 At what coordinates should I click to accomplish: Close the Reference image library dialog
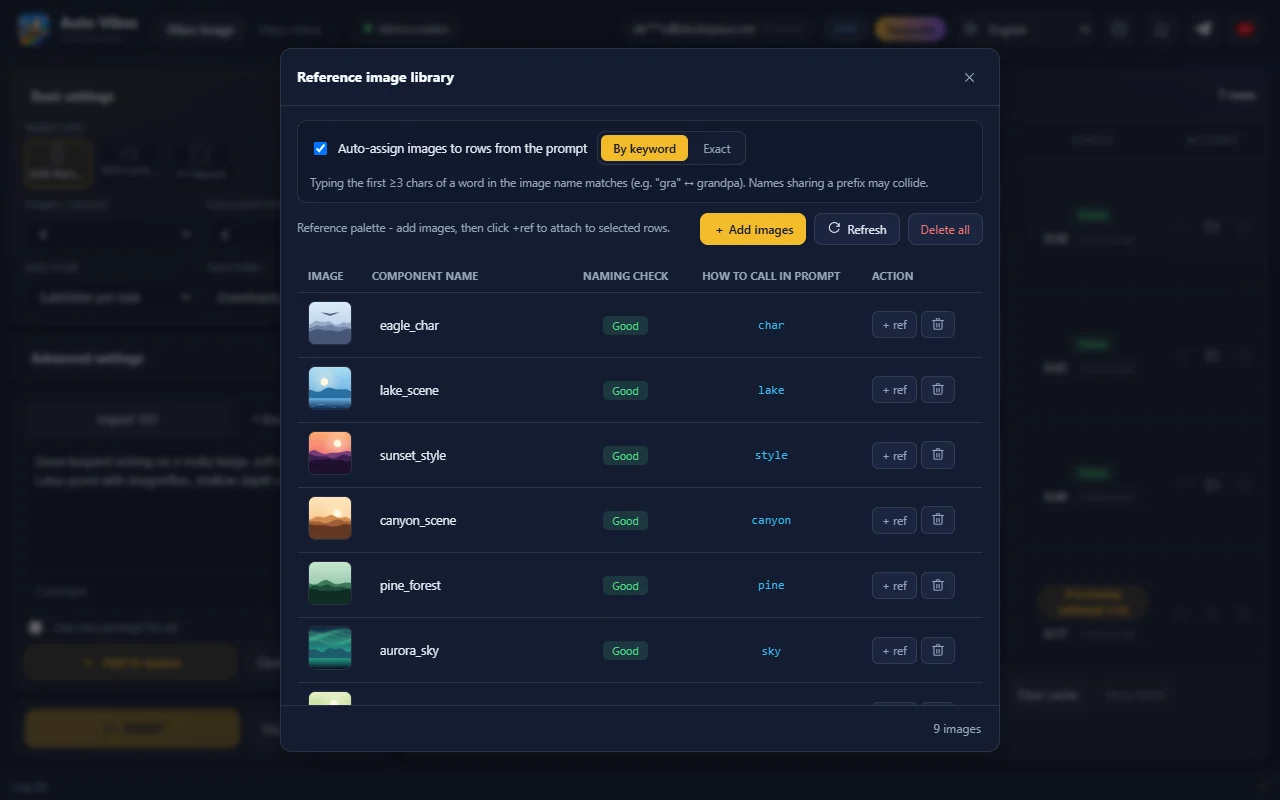969,77
